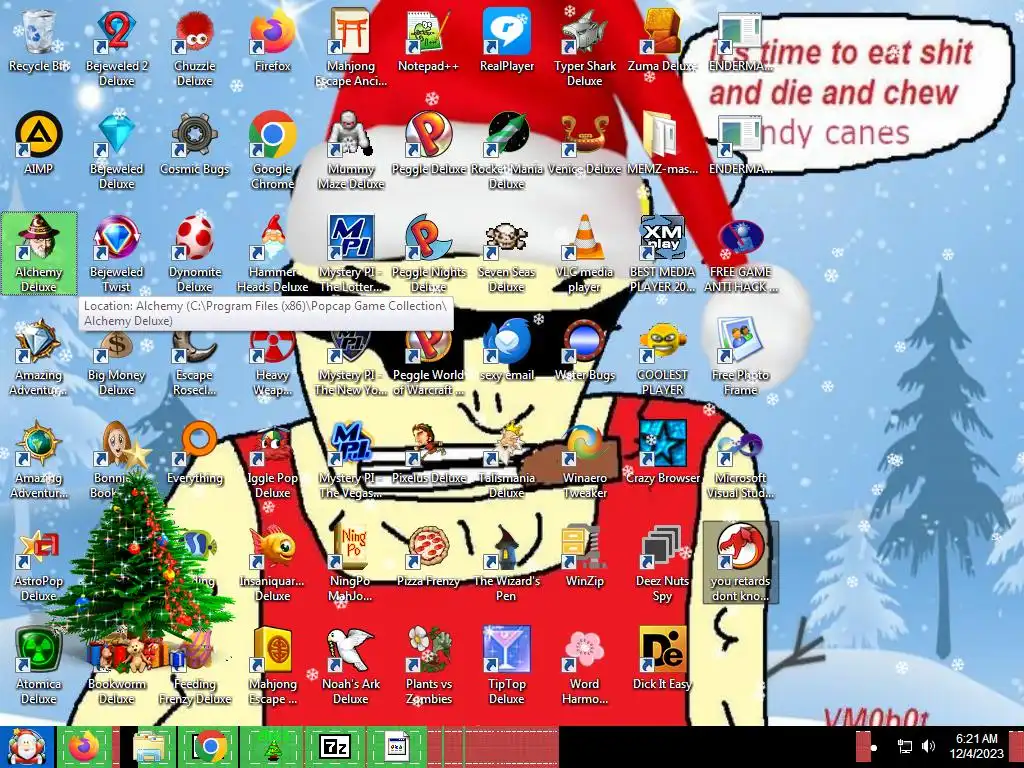The width and height of the screenshot is (1024, 768).
Task: Open VLC media player shortcut
Action: (584, 253)
